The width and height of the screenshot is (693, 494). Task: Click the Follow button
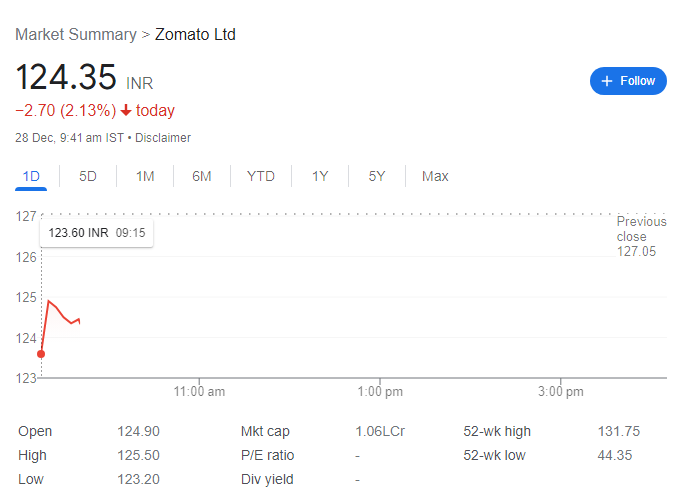(628, 81)
